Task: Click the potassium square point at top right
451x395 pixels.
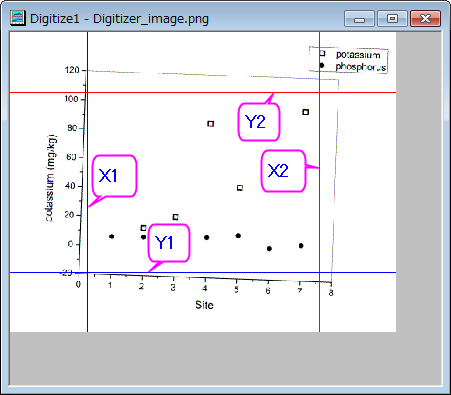Action: tap(305, 112)
